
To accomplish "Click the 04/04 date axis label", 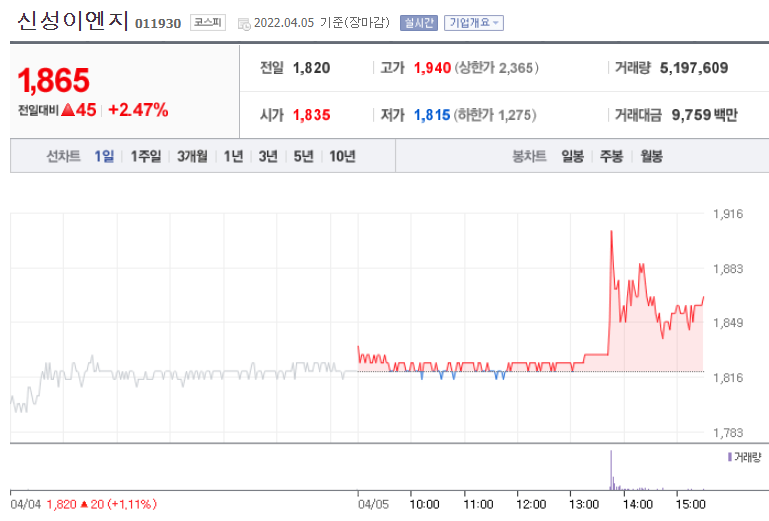I will (x=26, y=504).
